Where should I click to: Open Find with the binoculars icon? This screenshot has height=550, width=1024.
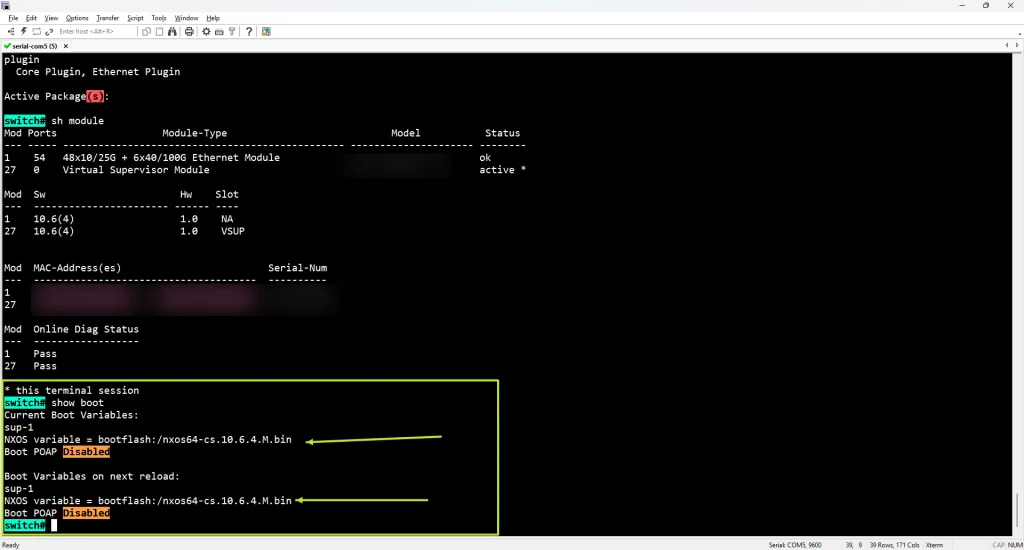(172, 31)
